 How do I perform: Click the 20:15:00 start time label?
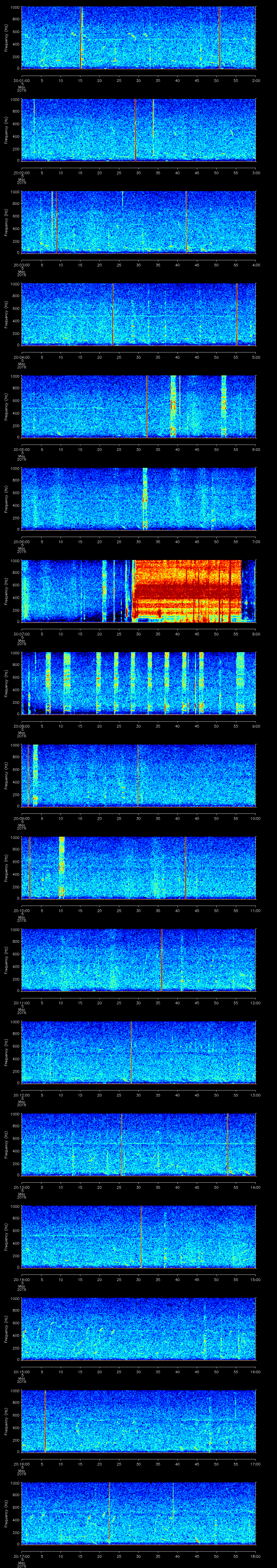point(21,1372)
